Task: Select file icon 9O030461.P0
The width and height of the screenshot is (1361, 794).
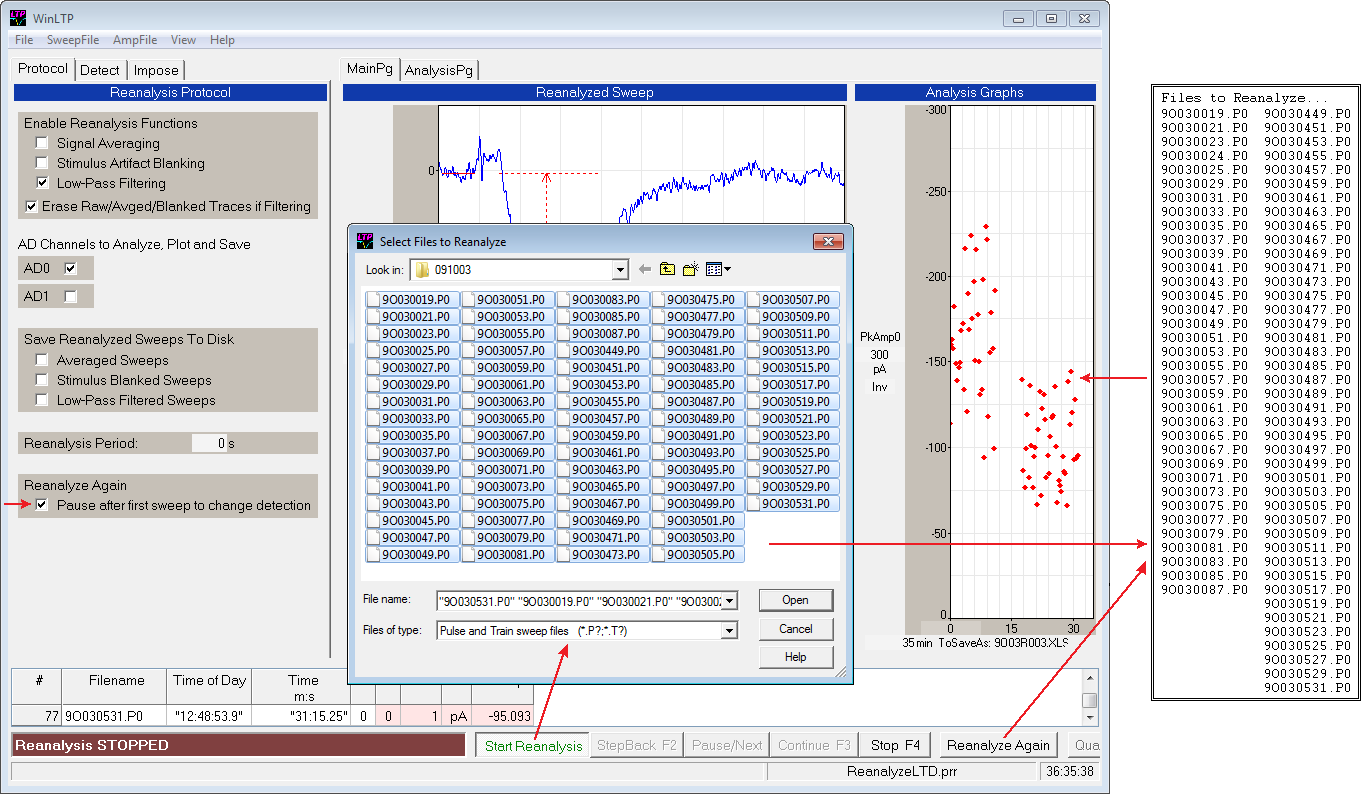Action: pos(564,453)
